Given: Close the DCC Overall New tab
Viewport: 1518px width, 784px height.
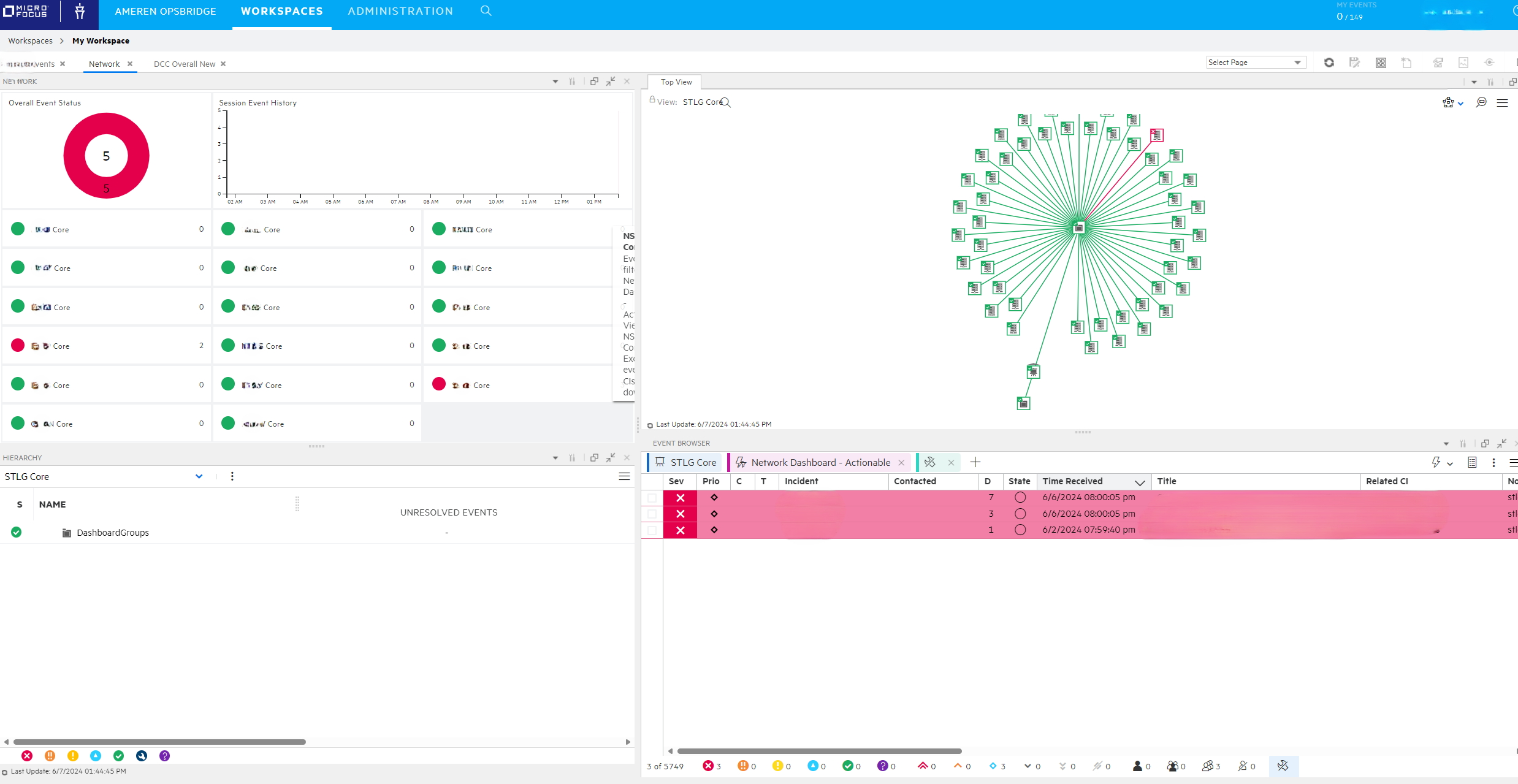Looking at the screenshot, I should point(223,64).
